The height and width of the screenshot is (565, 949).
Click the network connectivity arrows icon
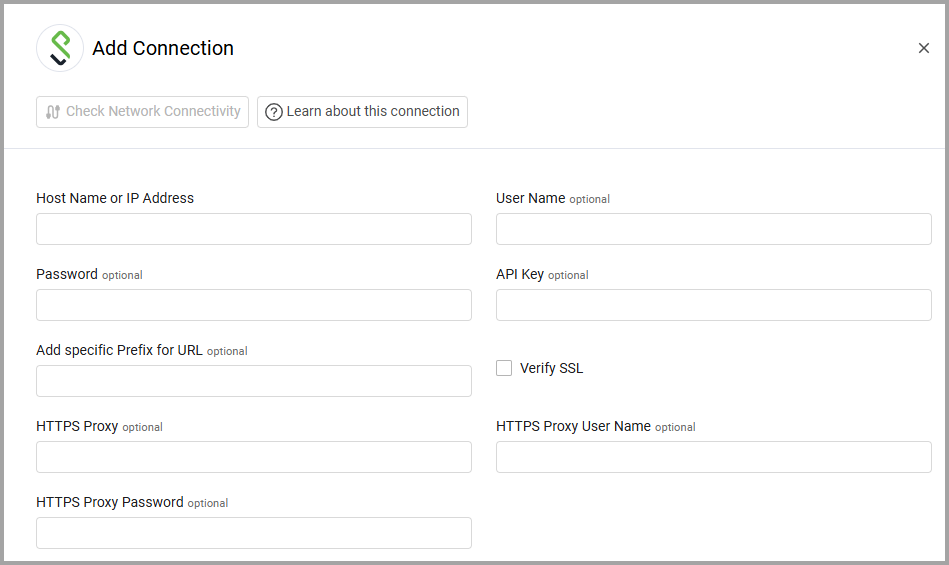pos(53,112)
